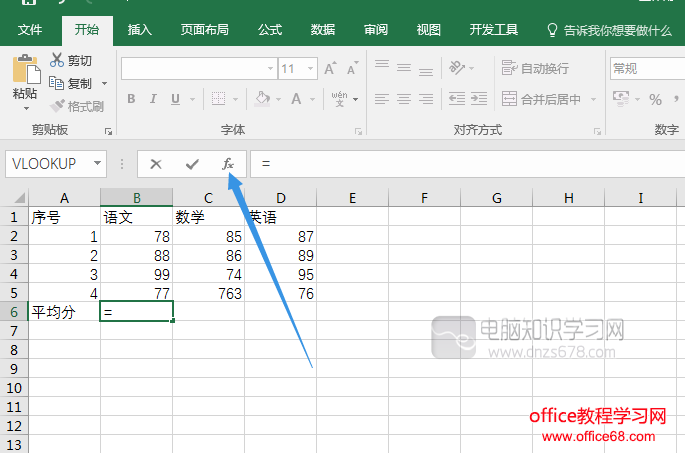
Task: Select Align Right icon
Action: coord(426,99)
